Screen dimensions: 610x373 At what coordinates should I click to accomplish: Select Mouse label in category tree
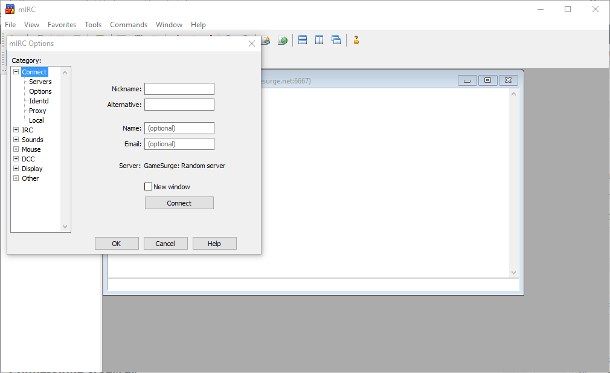pos(31,149)
